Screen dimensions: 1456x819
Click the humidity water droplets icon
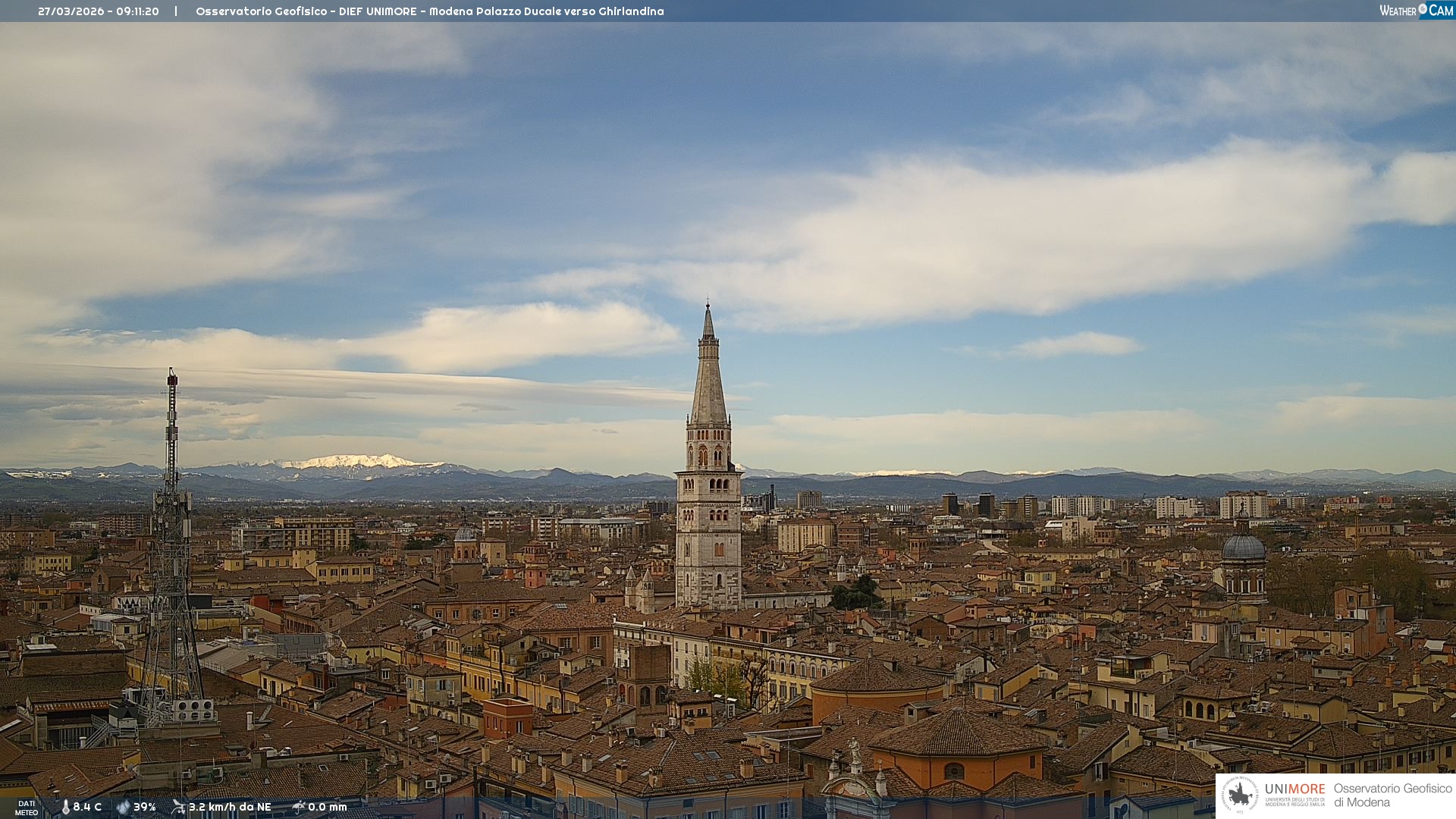pos(123,807)
